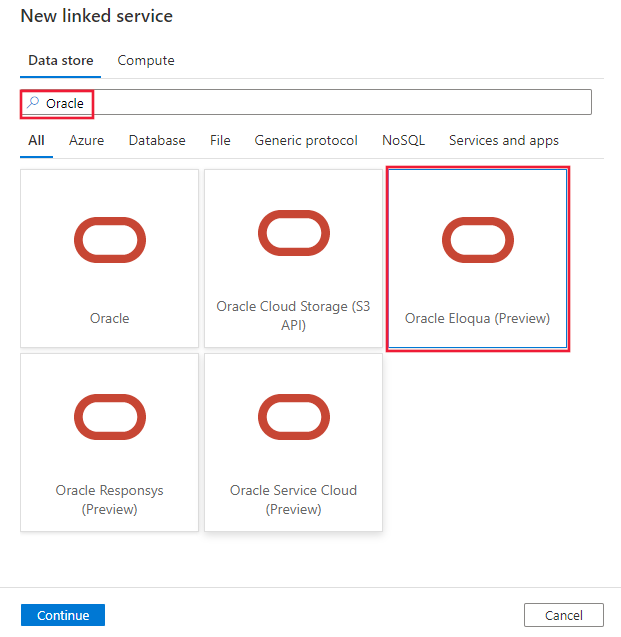Open the Generic protocol category
621x637 pixels.
click(x=306, y=141)
